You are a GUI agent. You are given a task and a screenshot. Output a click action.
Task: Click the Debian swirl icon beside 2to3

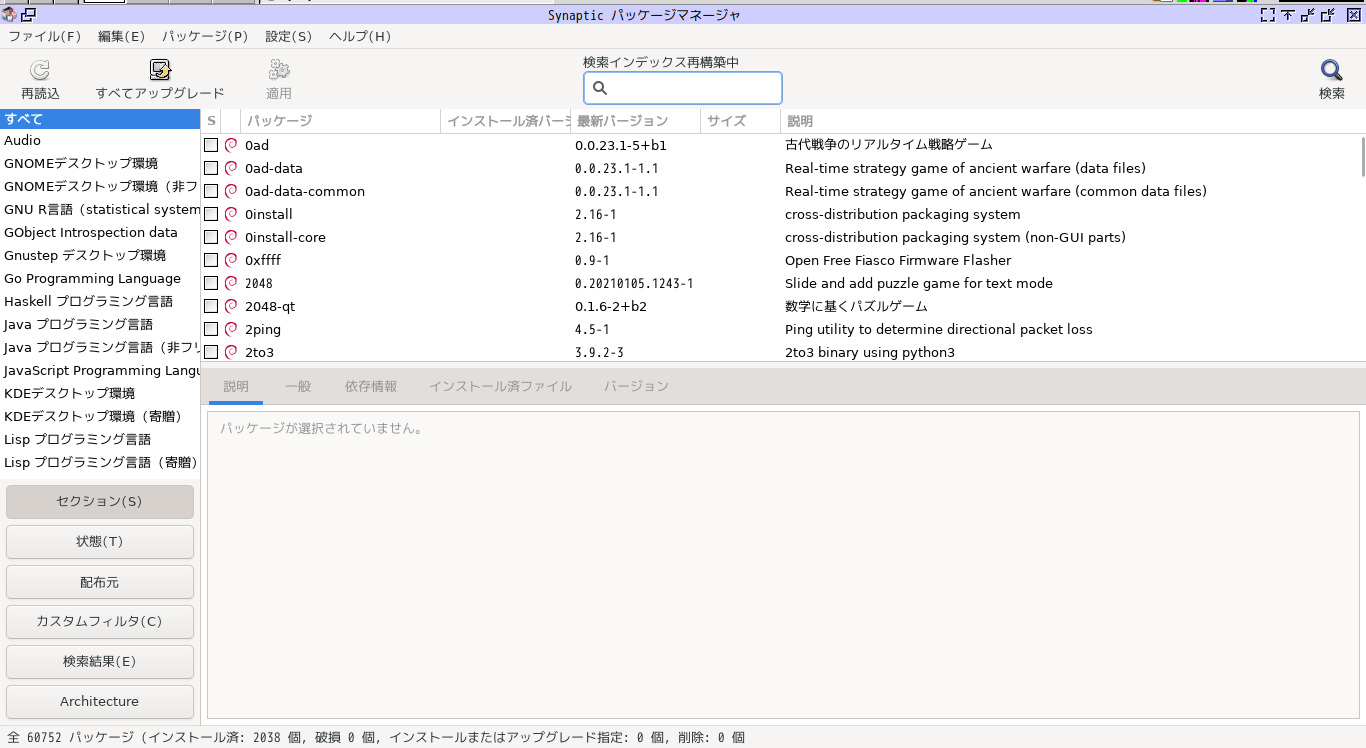231,352
